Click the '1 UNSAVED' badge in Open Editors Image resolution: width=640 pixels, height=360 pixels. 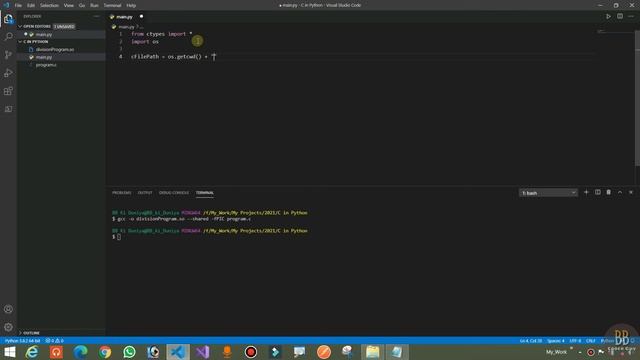[64, 26]
